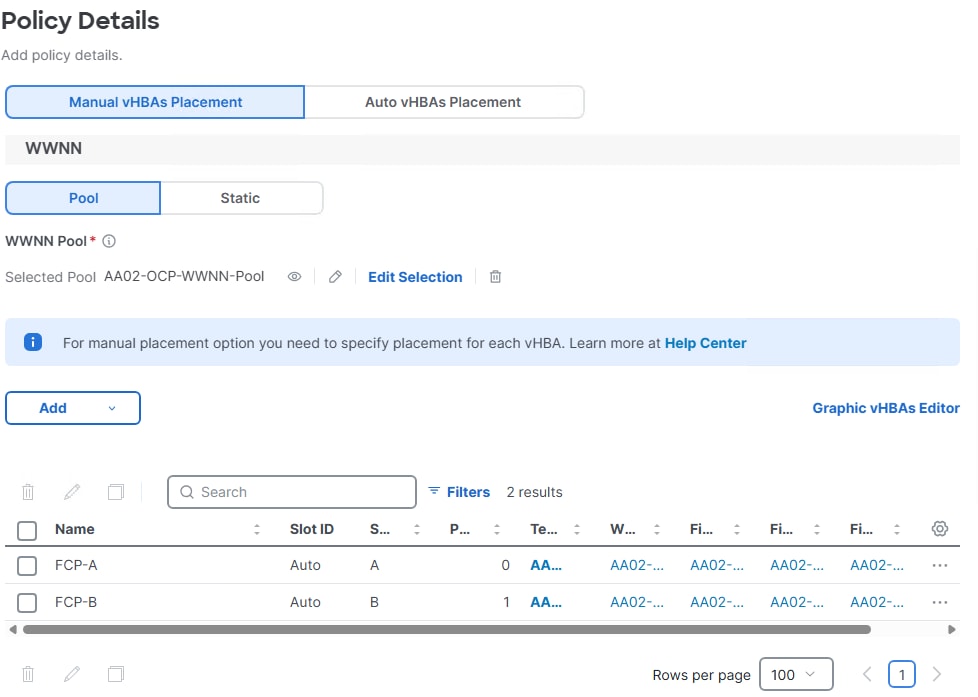Click Filters button
Screen dimensions: 978x697
pyautogui.click(x=459, y=492)
